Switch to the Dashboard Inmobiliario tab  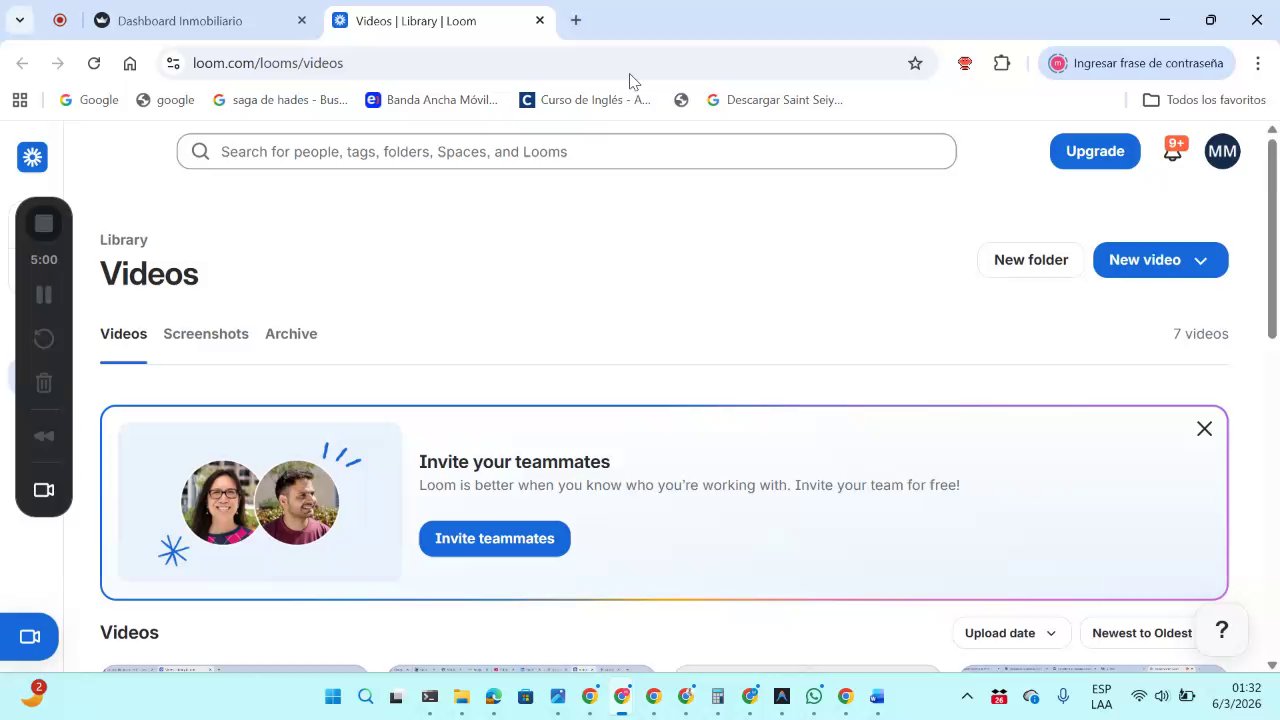click(x=200, y=20)
